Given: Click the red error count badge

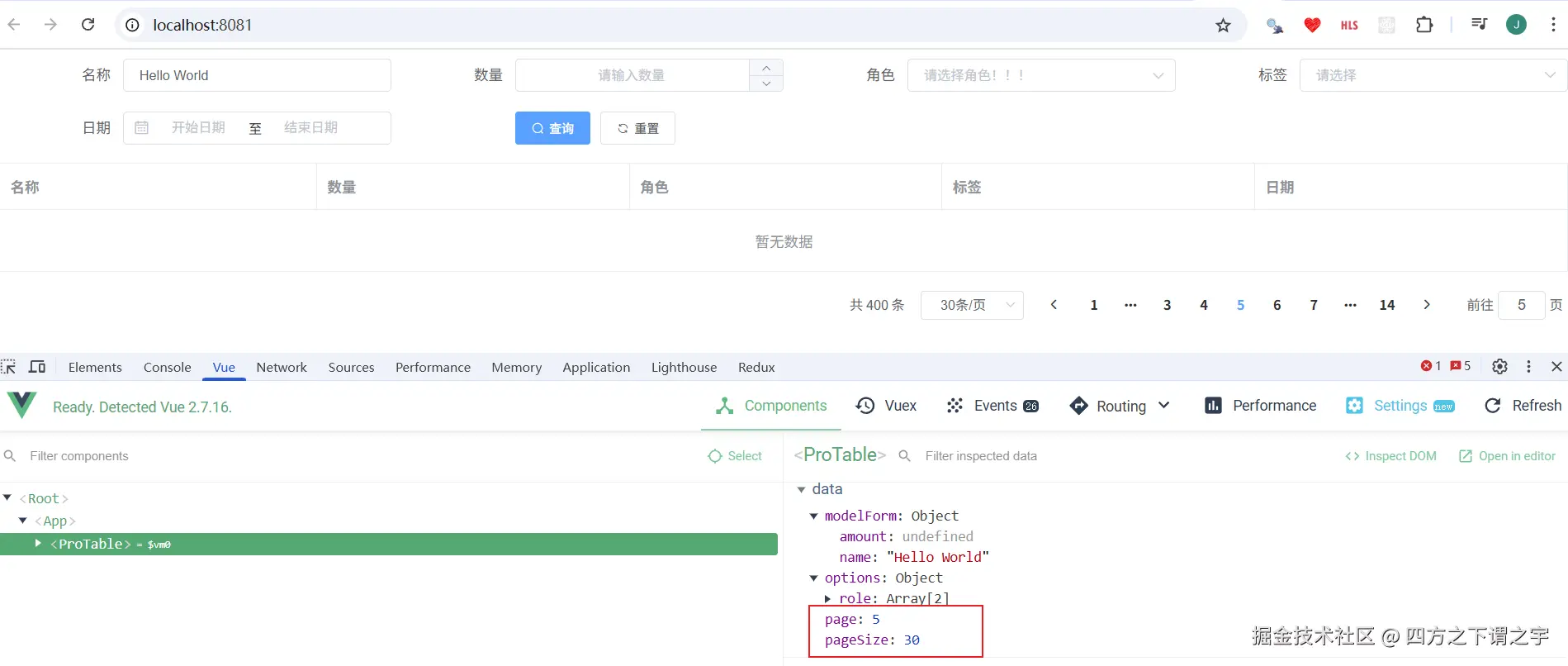Looking at the screenshot, I should 1431,366.
